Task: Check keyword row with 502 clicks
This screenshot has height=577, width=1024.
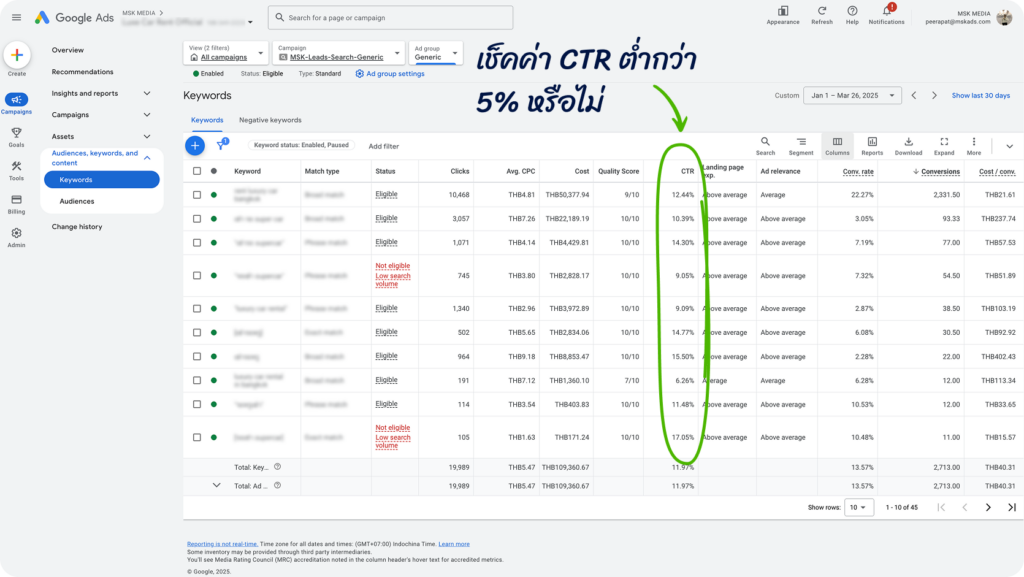Action: coord(197,332)
